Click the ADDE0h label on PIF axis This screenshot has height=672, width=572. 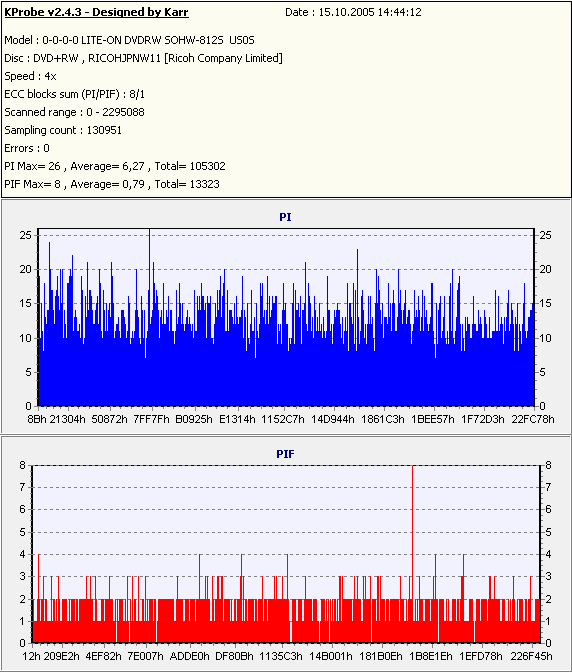189,656
